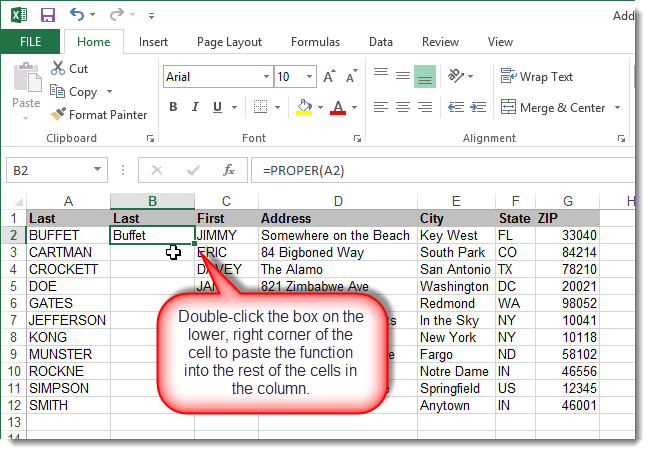Undo the last action
The image size is (650, 454).
77,15
